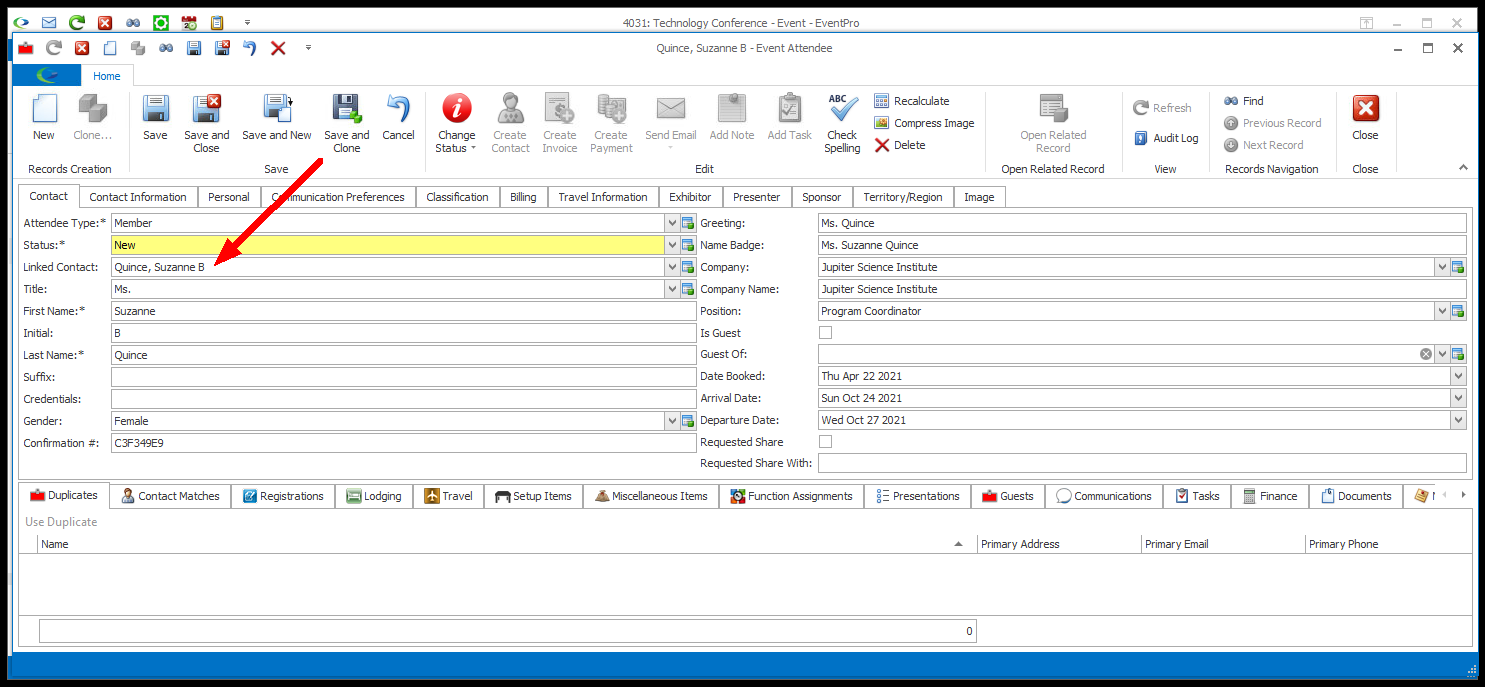Toggle the Is Guest checkbox

point(825,333)
